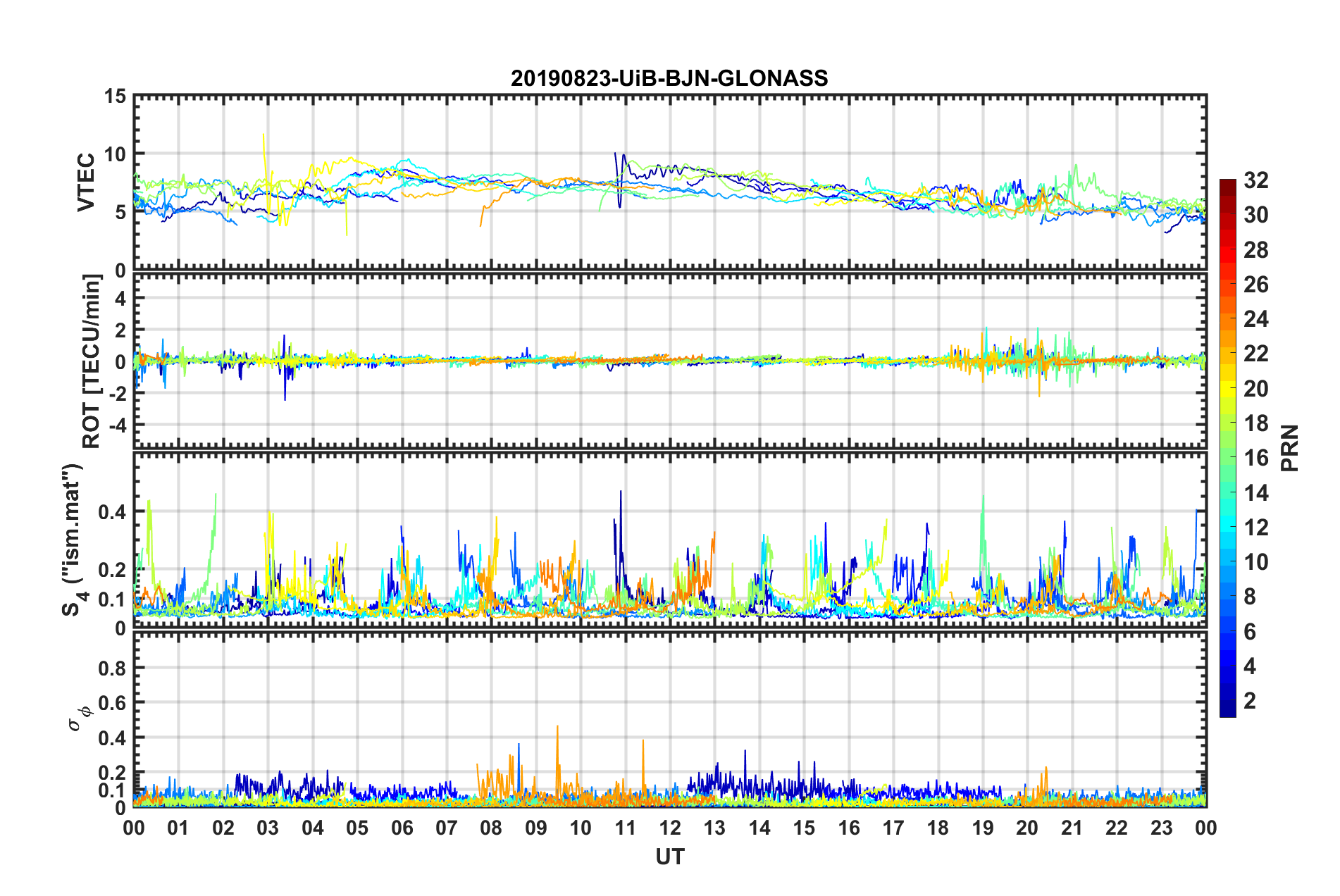The image size is (1340, 896).
Task: Click sigma phi axis tick label 0.8
Action: [111, 668]
